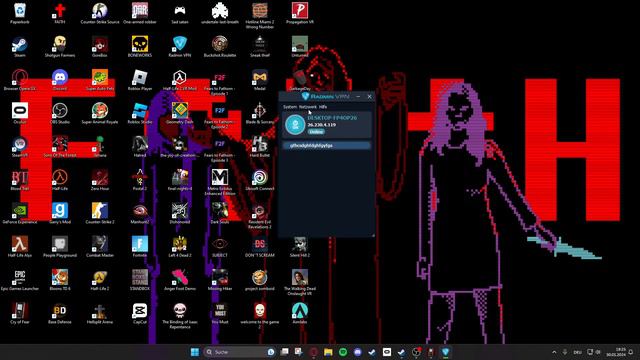Open the taskbar clock and date

(616, 352)
